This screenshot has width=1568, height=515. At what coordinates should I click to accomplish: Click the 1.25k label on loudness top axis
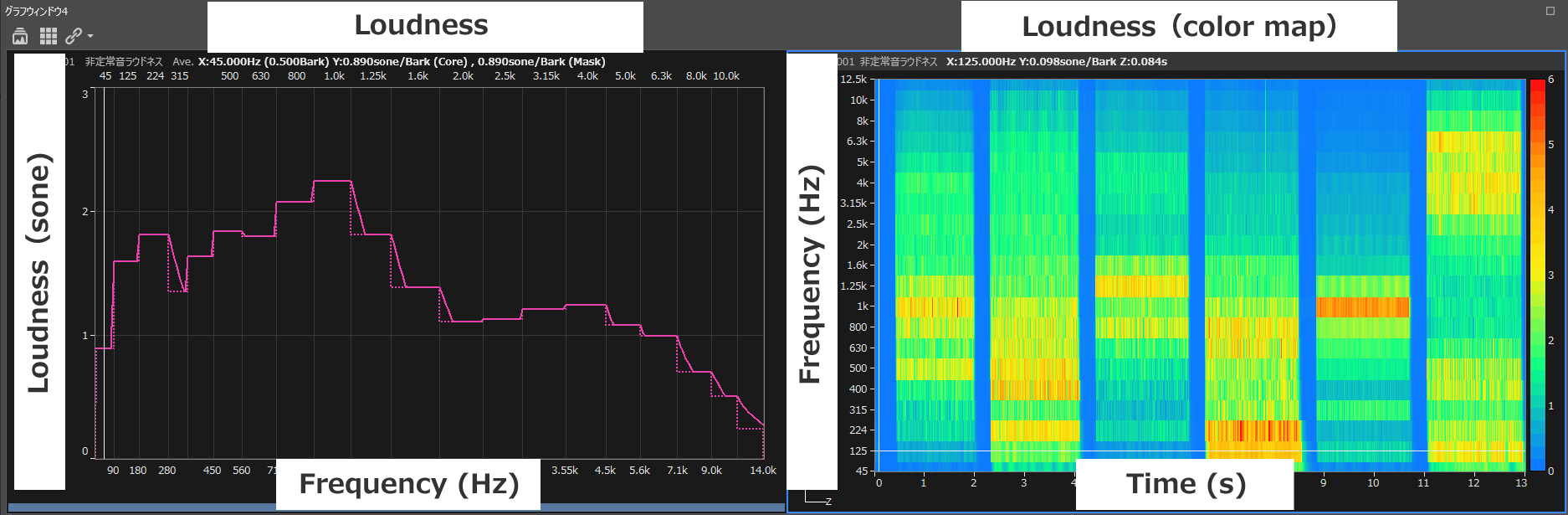pos(373,76)
